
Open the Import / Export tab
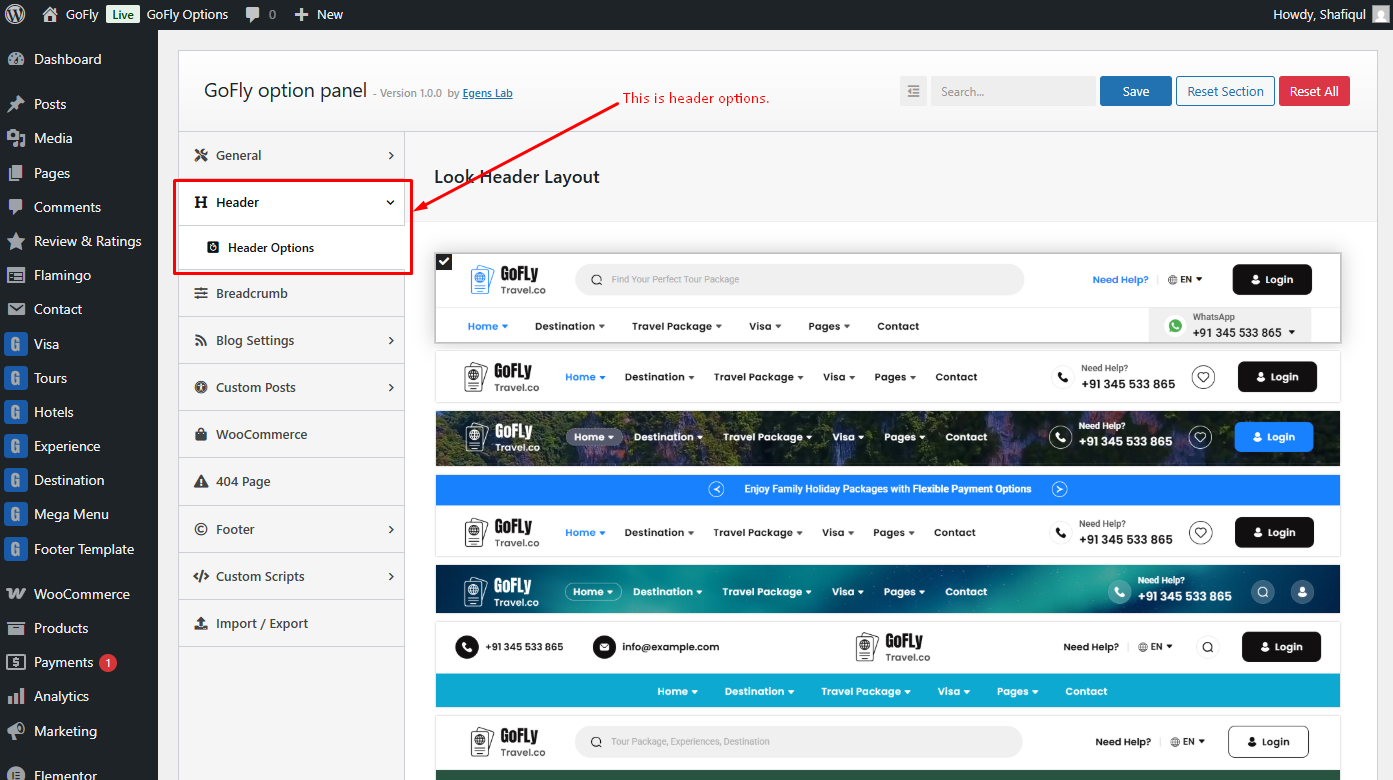pos(291,623)
